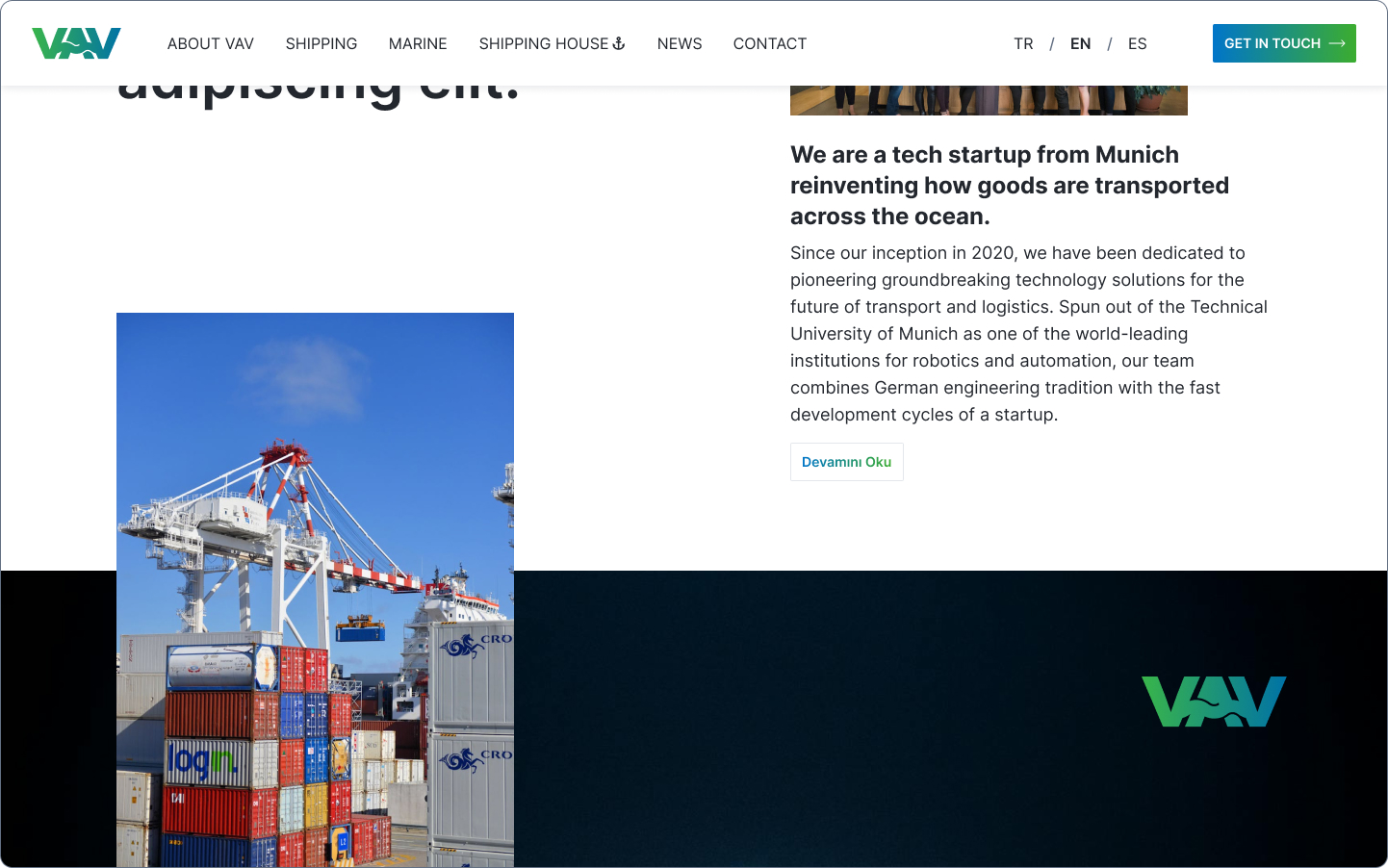
Task: Click the tech startup from Munich heading
Action: click(1010, 186)
